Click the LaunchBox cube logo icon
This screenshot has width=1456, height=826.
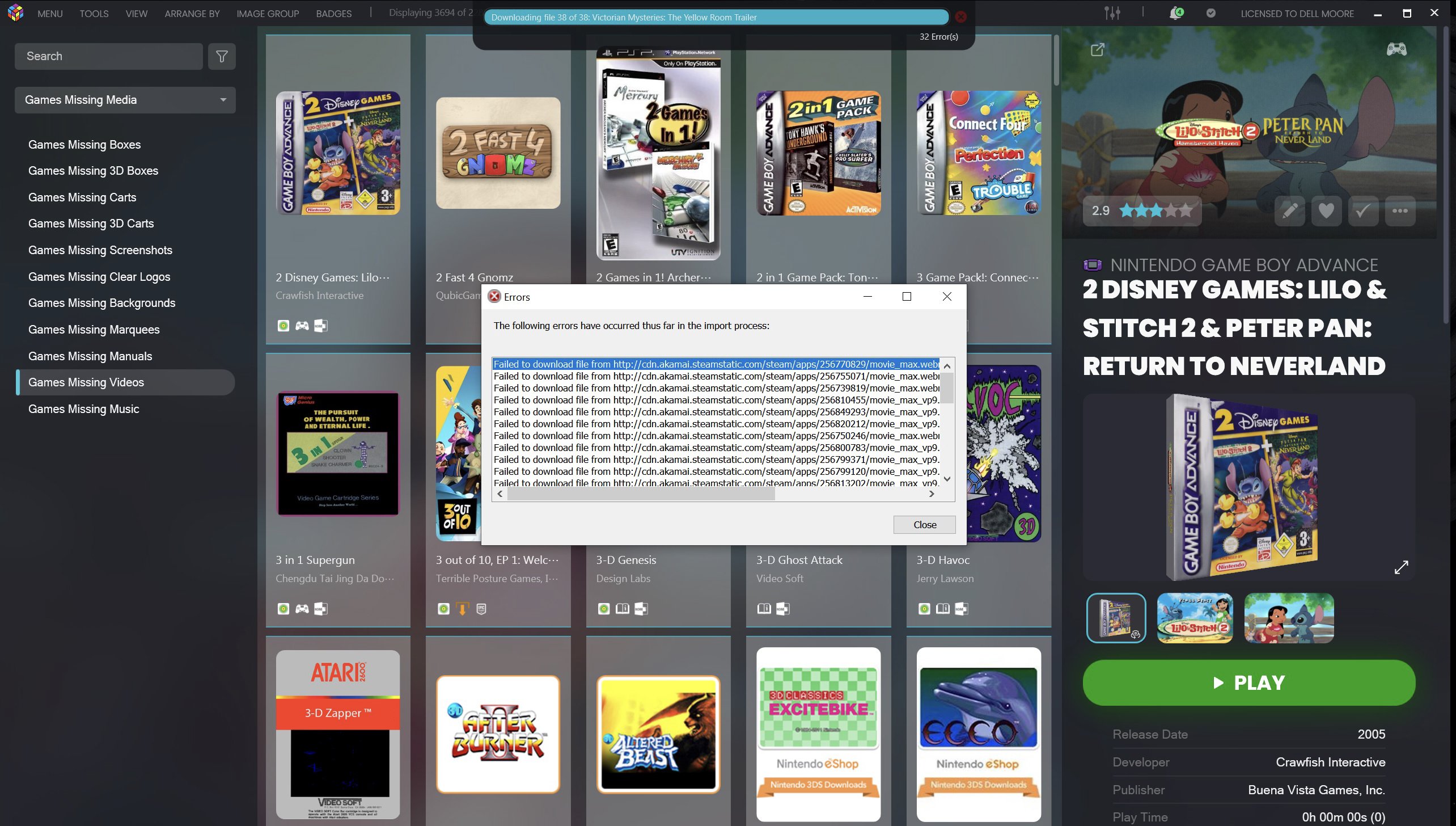tap(15, 12)
